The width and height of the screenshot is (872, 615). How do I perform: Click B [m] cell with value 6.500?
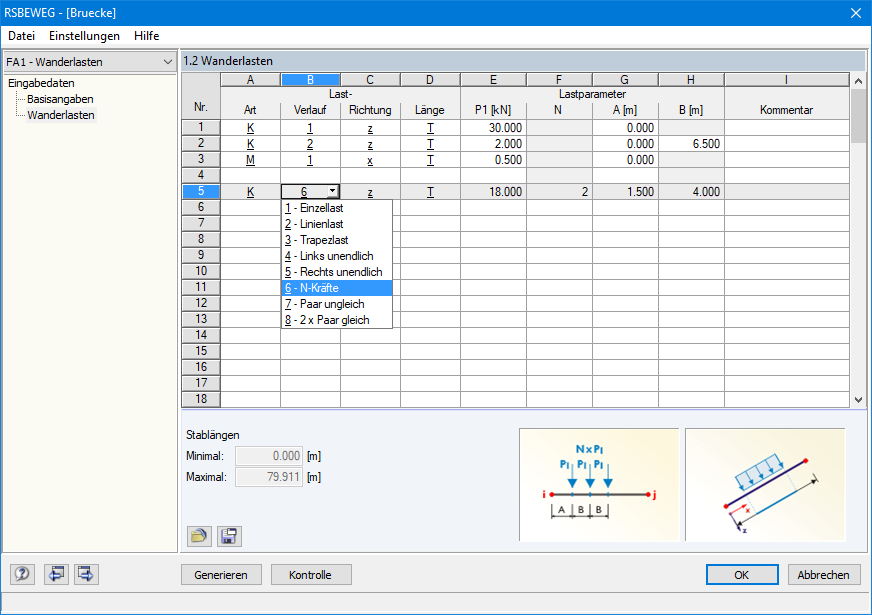click(691, 144)
